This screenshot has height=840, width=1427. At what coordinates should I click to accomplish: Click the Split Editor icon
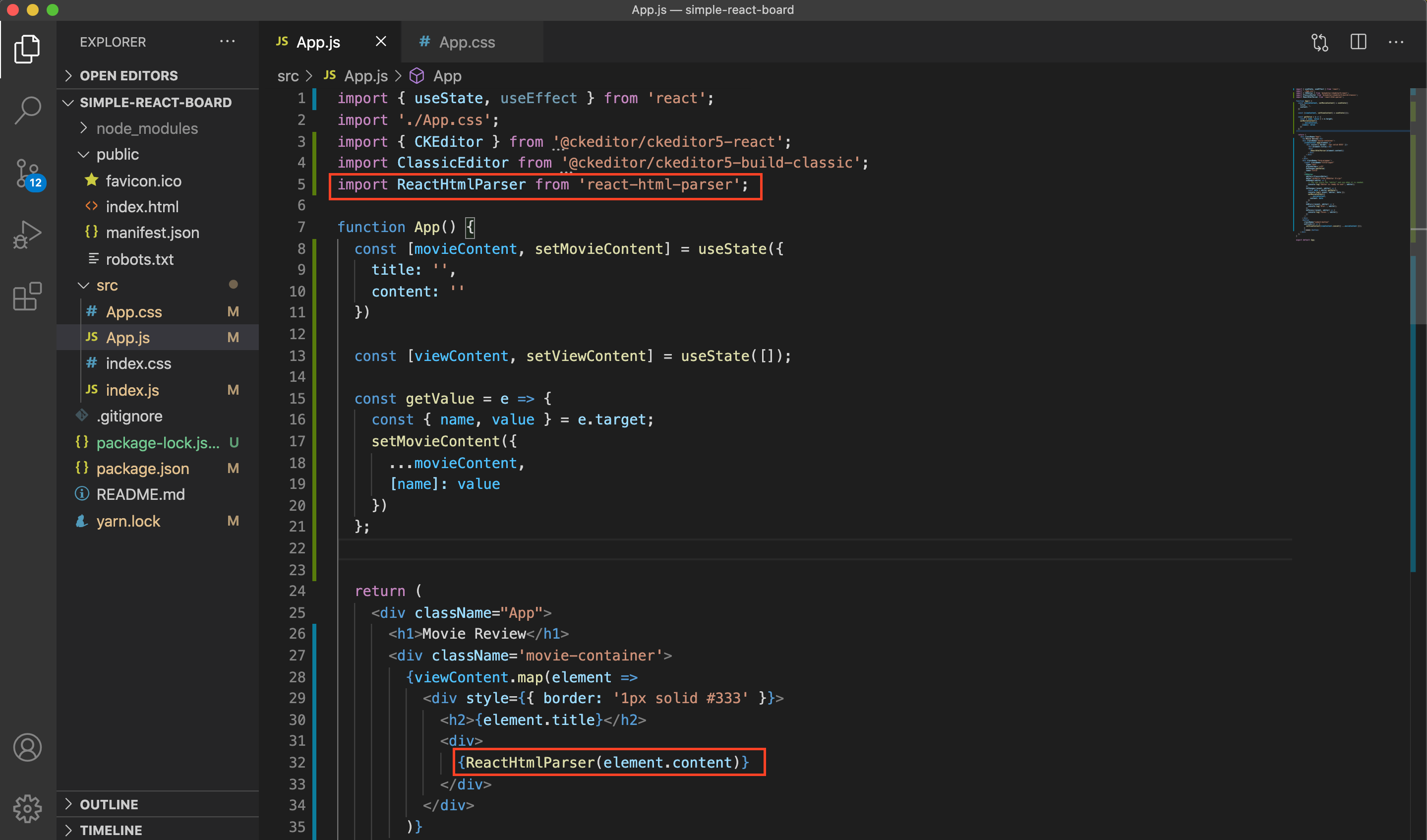pyautogui.click(x=1358, y=42)
